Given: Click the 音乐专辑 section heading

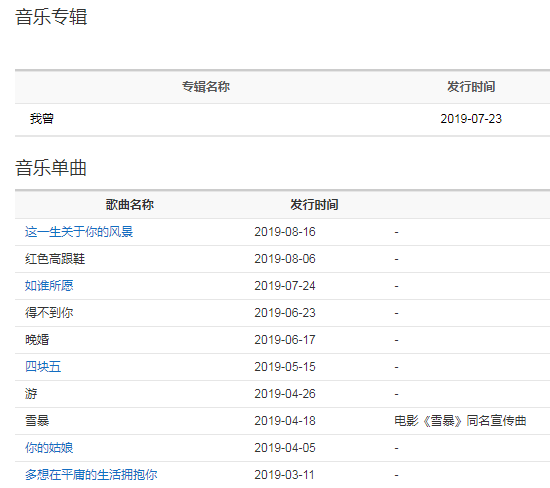Looking at the screenshot, I should tap(51, 17).
